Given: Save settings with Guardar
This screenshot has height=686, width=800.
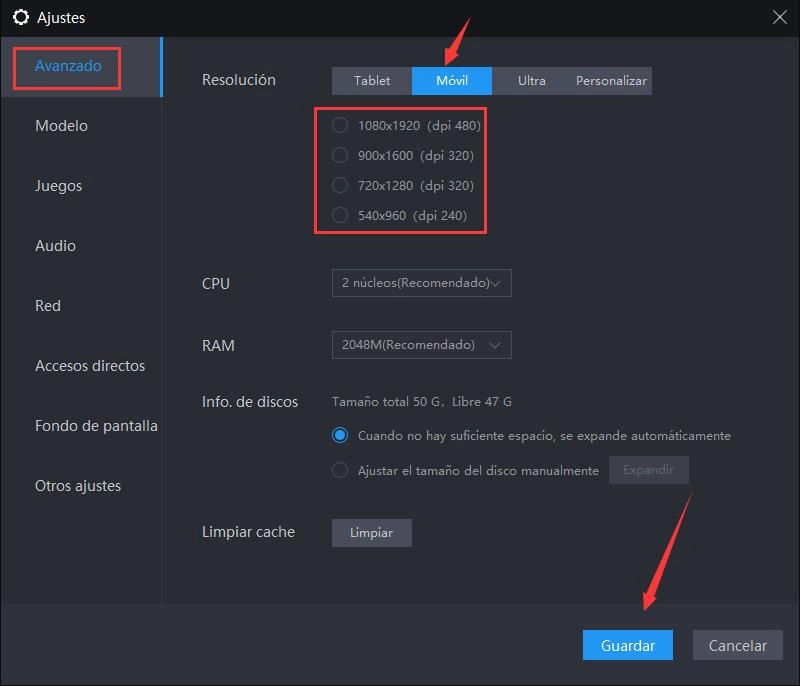Looking at the screenshot, I should (x=628, y=646).
